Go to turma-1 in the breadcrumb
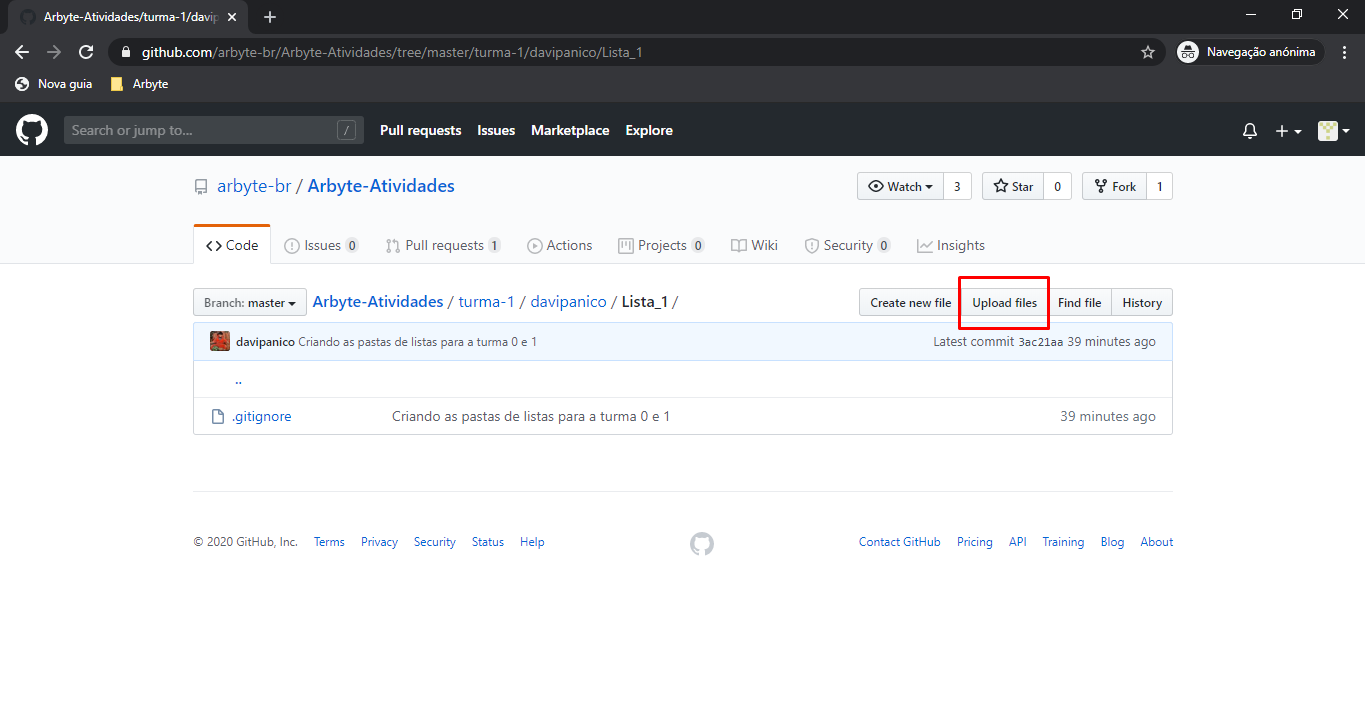Screen dimensions: 1365x728 [x=486, y=302]
